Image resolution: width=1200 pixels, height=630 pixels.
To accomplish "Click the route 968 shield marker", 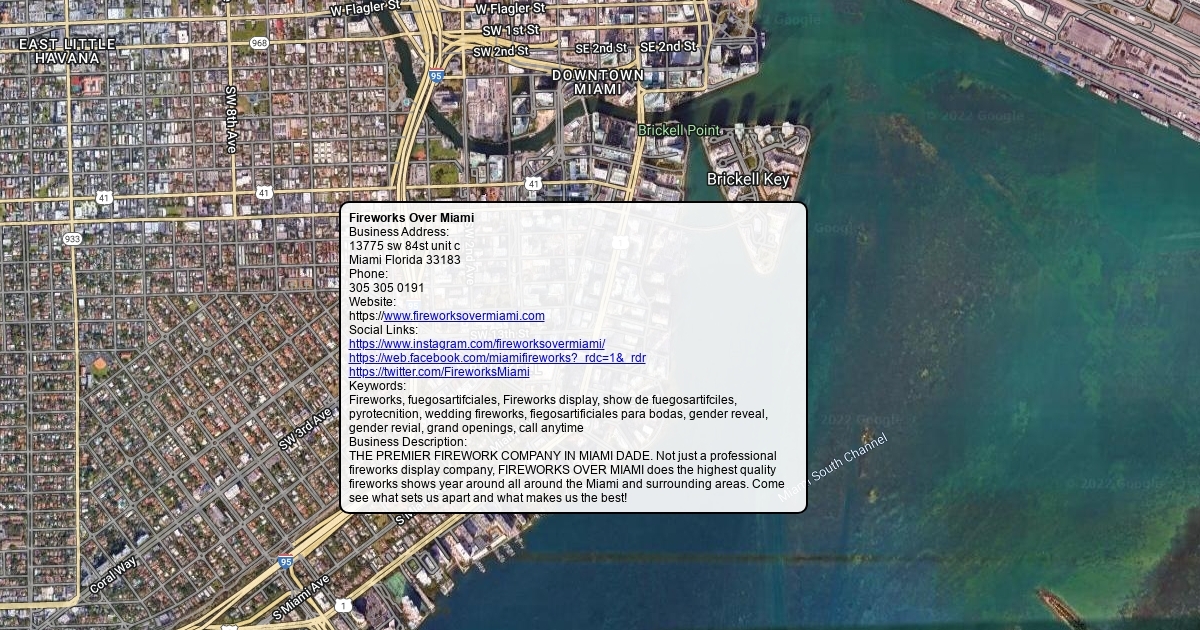I will pyautogui.click(x=259, y=43).
